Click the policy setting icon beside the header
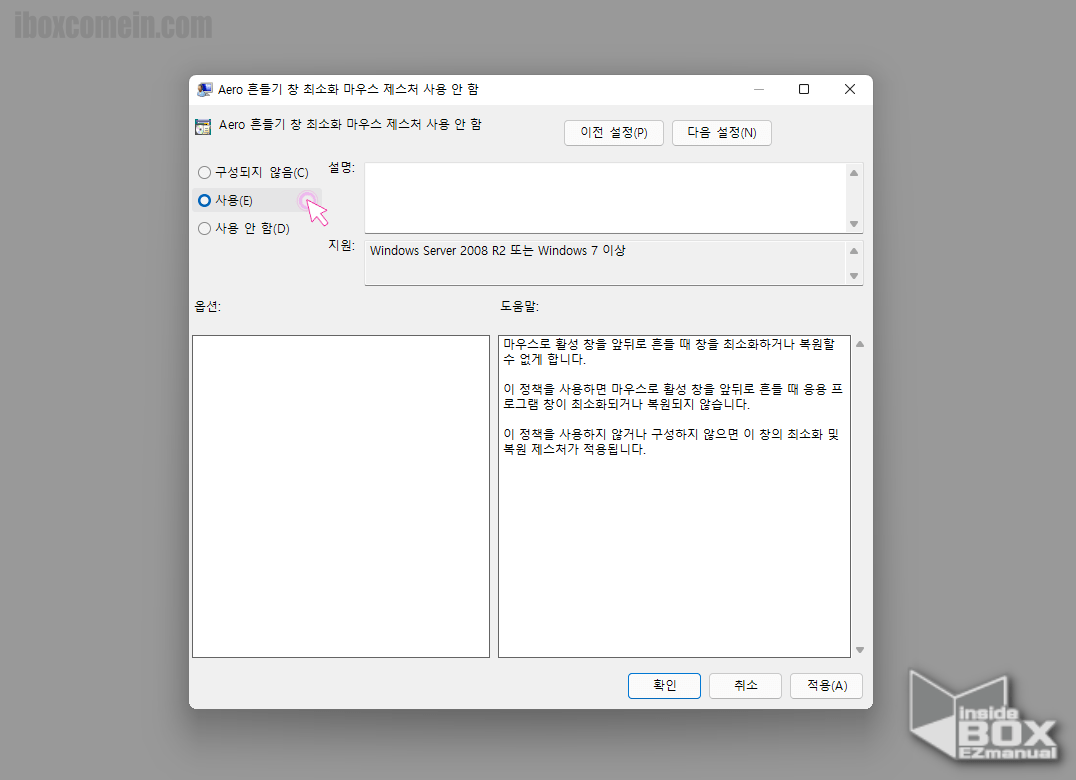Image resolution: width=1076 pixels, height=780 pixels. tap(203, 127)
